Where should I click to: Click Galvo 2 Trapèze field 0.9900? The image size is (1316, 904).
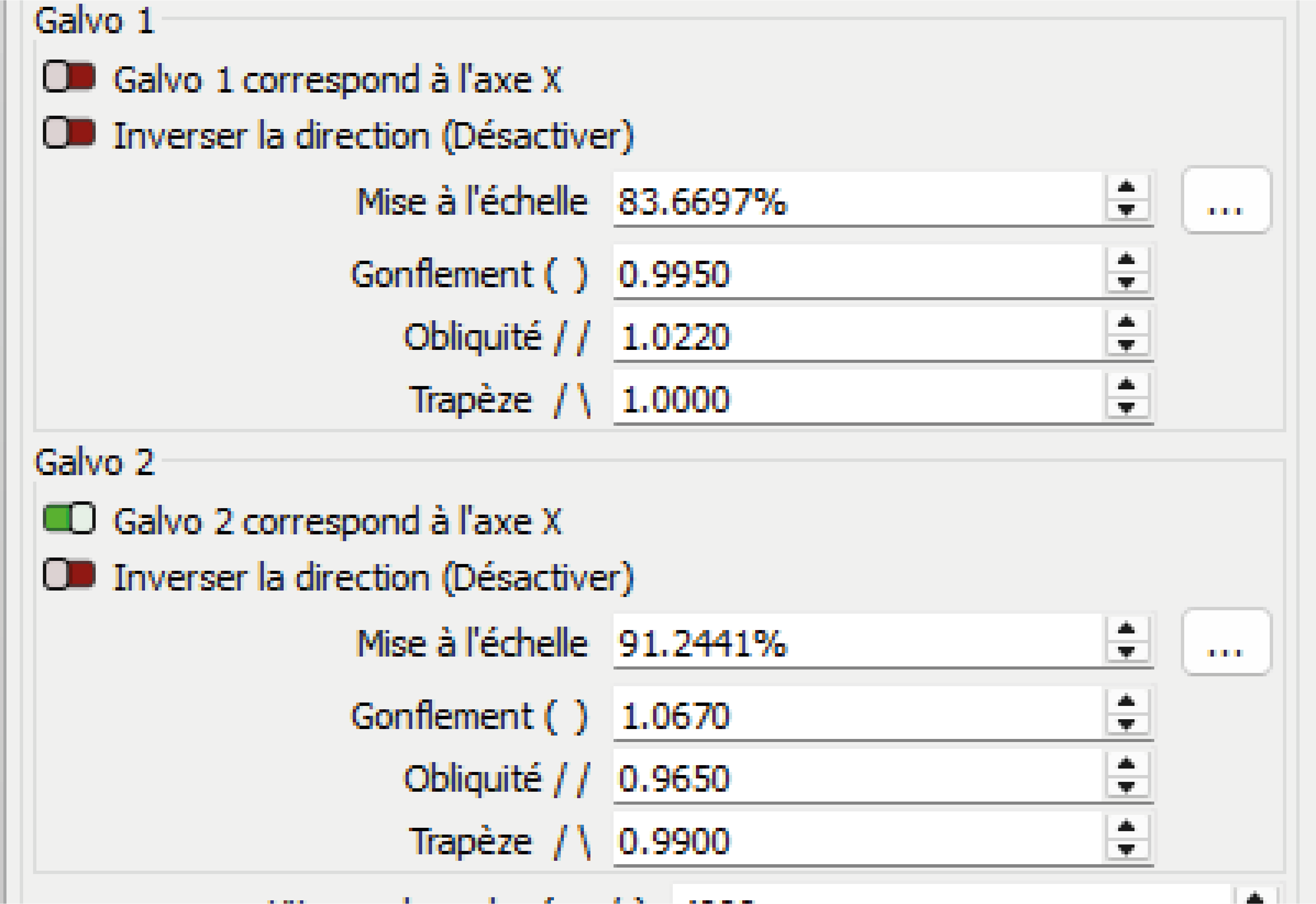(x=858, y=838)
